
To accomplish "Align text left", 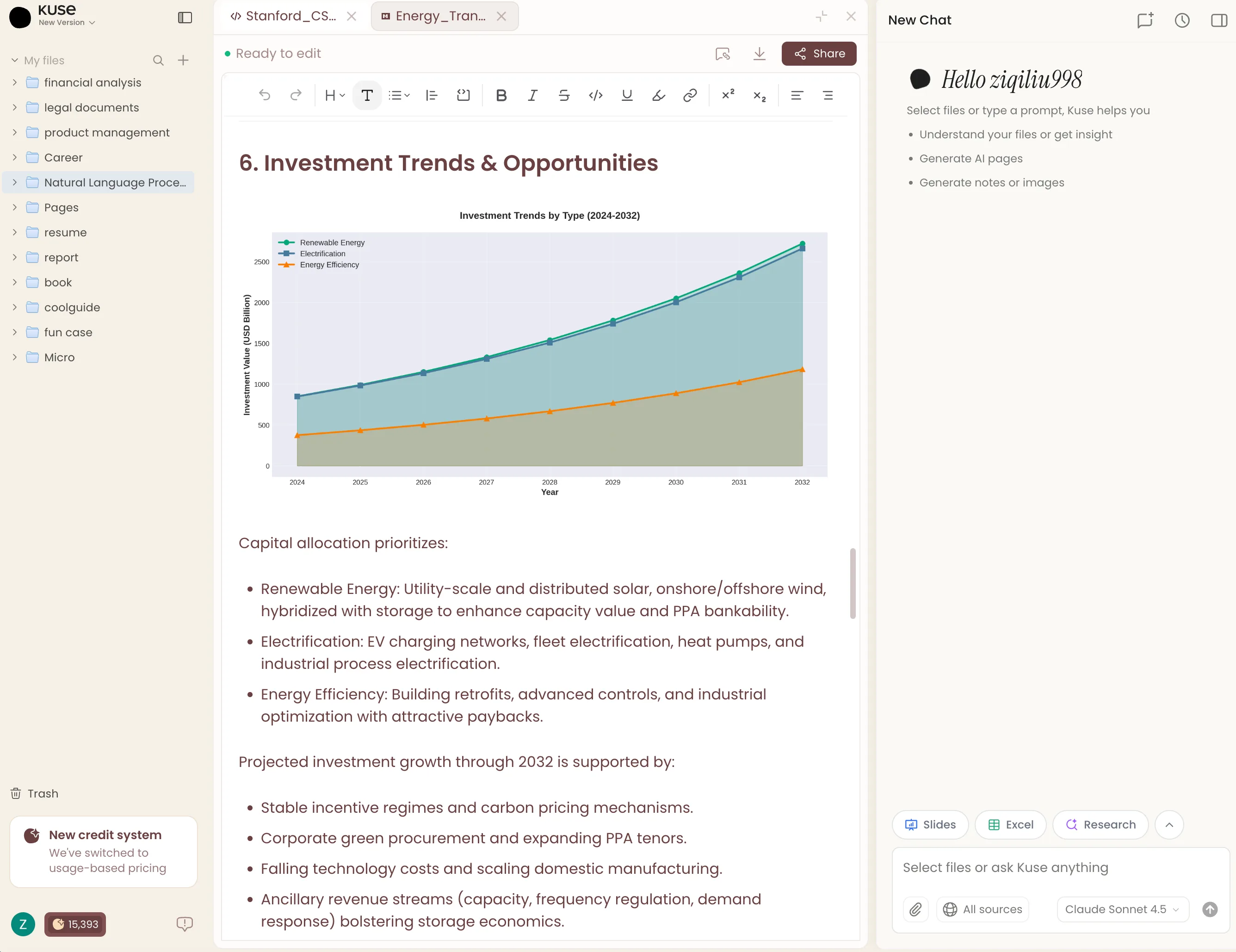I will coord(797,95).
